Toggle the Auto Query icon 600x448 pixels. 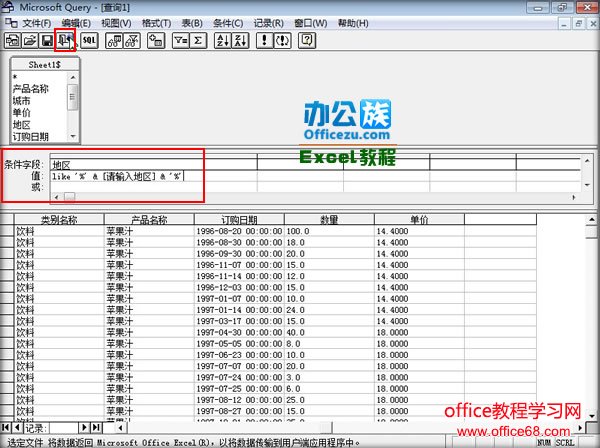282,41
